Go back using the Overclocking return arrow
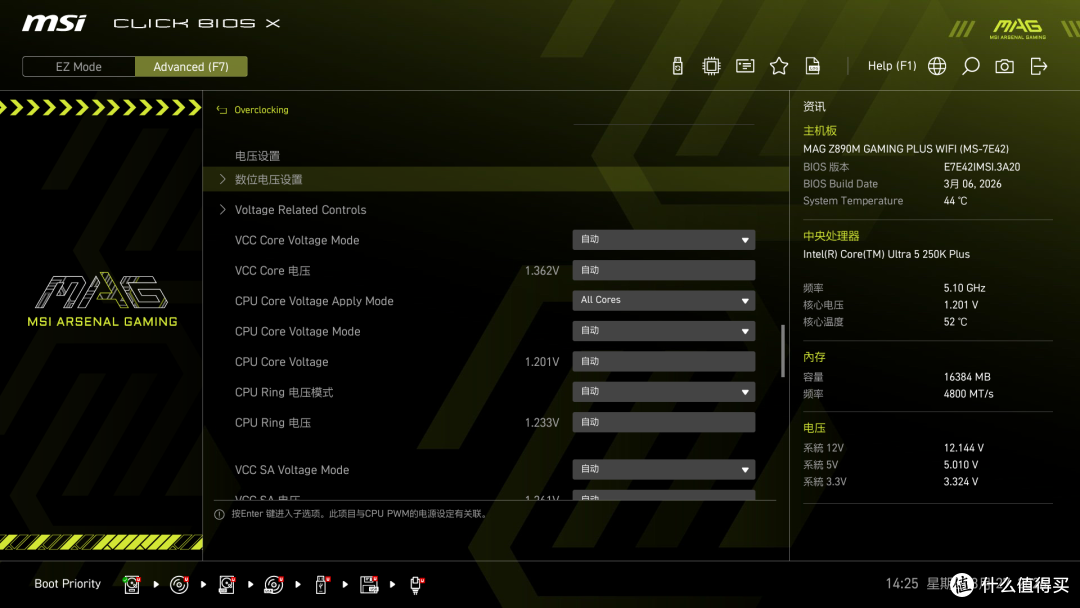The height and width of the screenshot is (608, 1080). tap(222, 110)
